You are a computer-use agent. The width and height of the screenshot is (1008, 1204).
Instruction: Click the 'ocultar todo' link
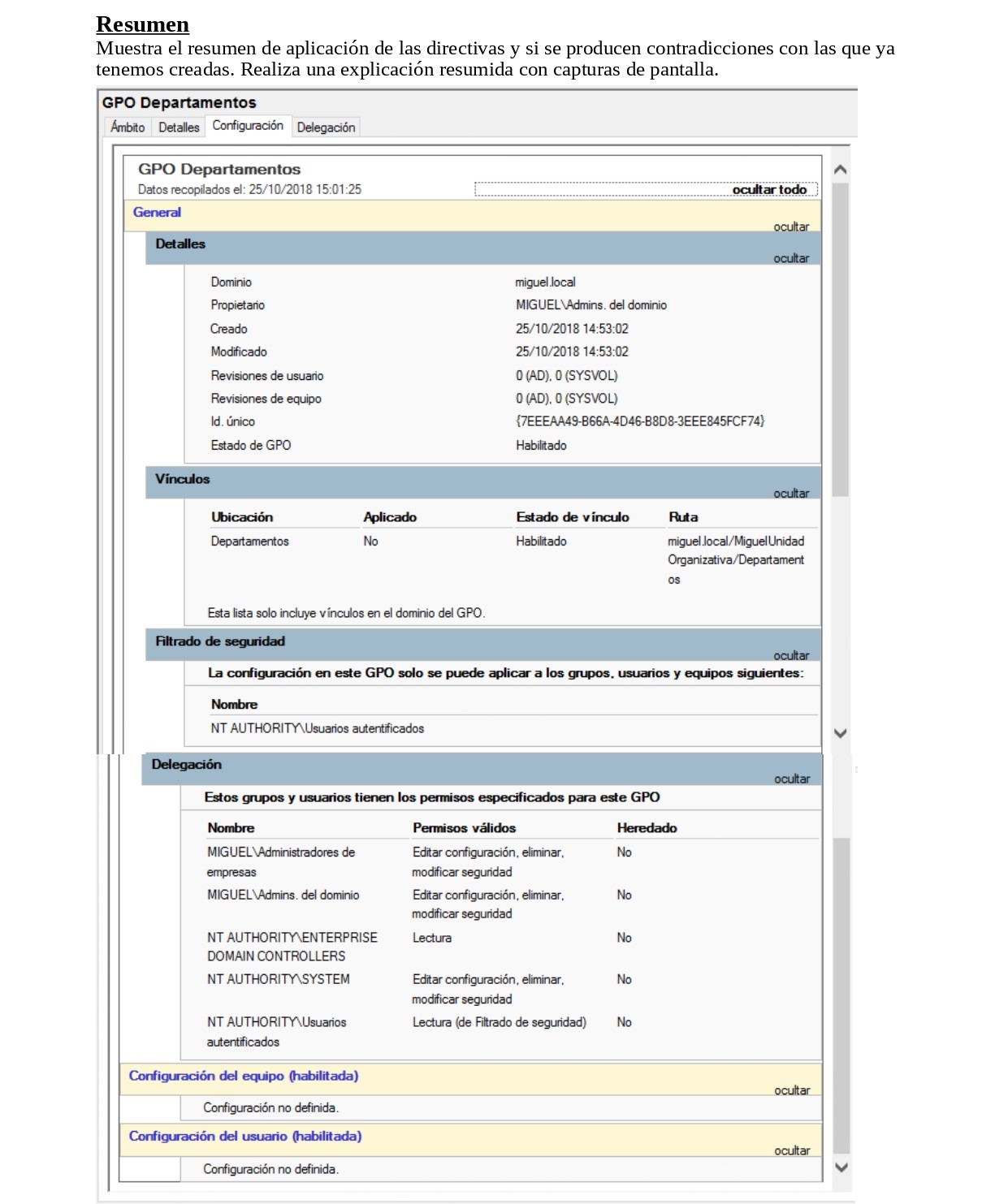click(769, 189)
